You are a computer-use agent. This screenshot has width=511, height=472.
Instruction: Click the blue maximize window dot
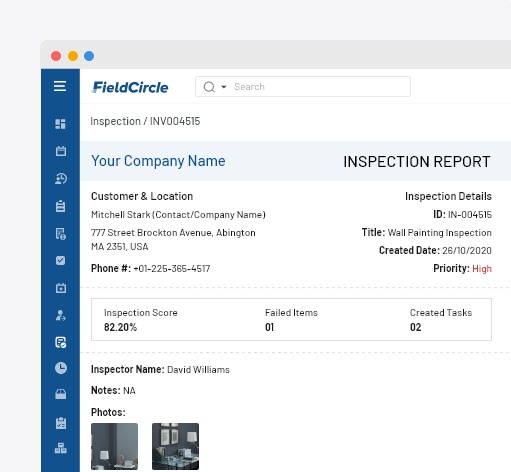89,56
